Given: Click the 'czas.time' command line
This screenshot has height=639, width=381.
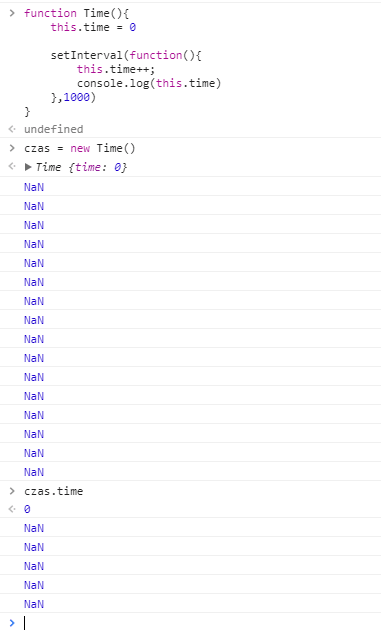Looking at the screenshot, I should [x=53, y=491].
